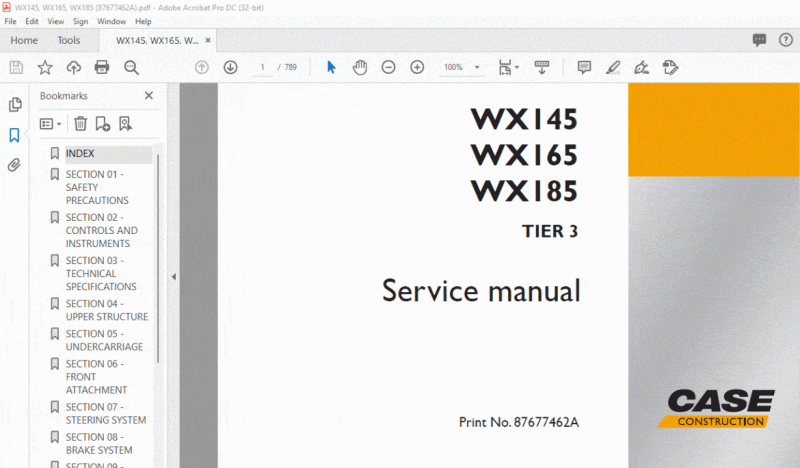Add a sticky note comment
This screenshot has width=800, height=468.
(x=584, y=67)
